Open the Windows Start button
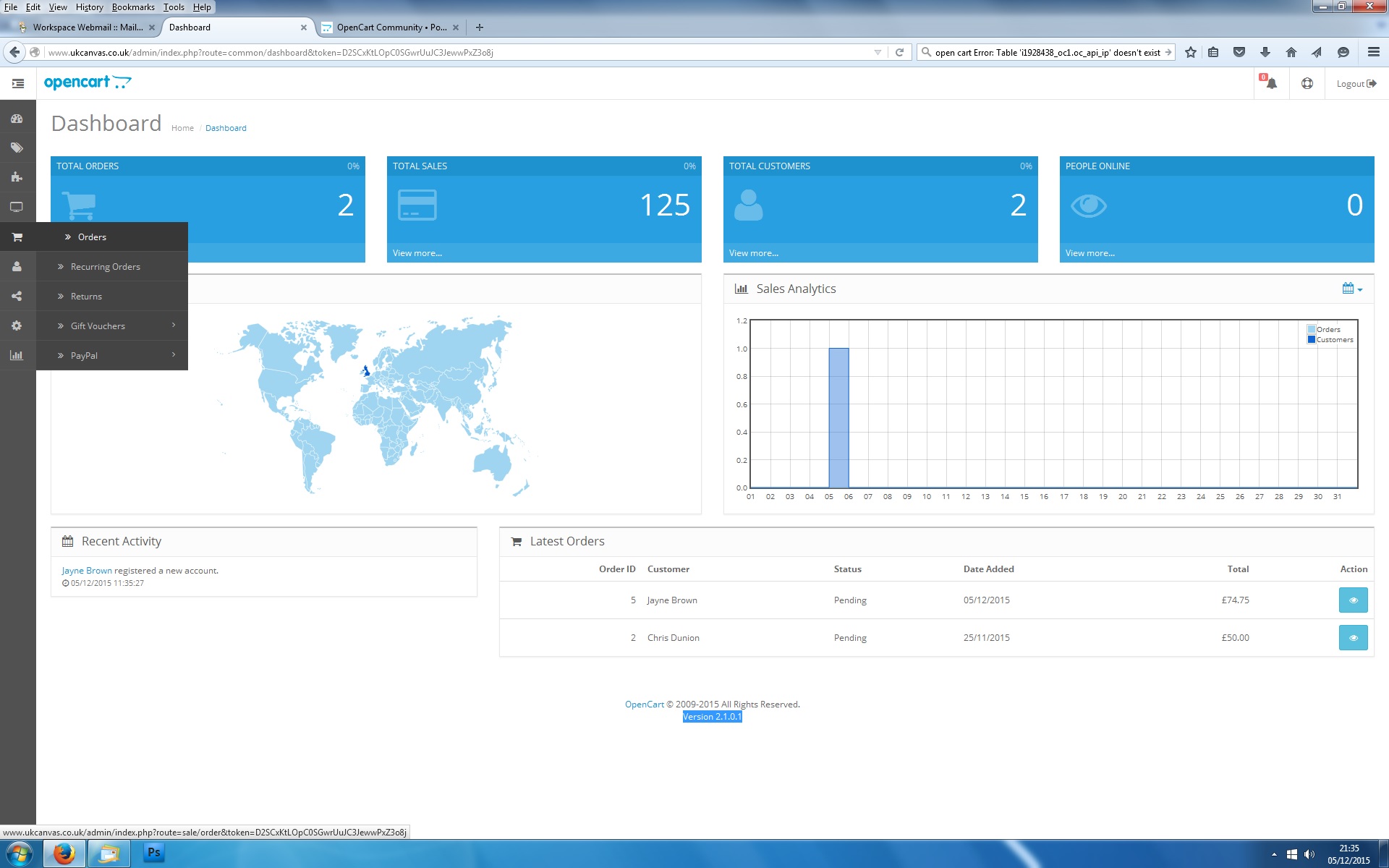The image size is (1389, 868). [19, 854]
